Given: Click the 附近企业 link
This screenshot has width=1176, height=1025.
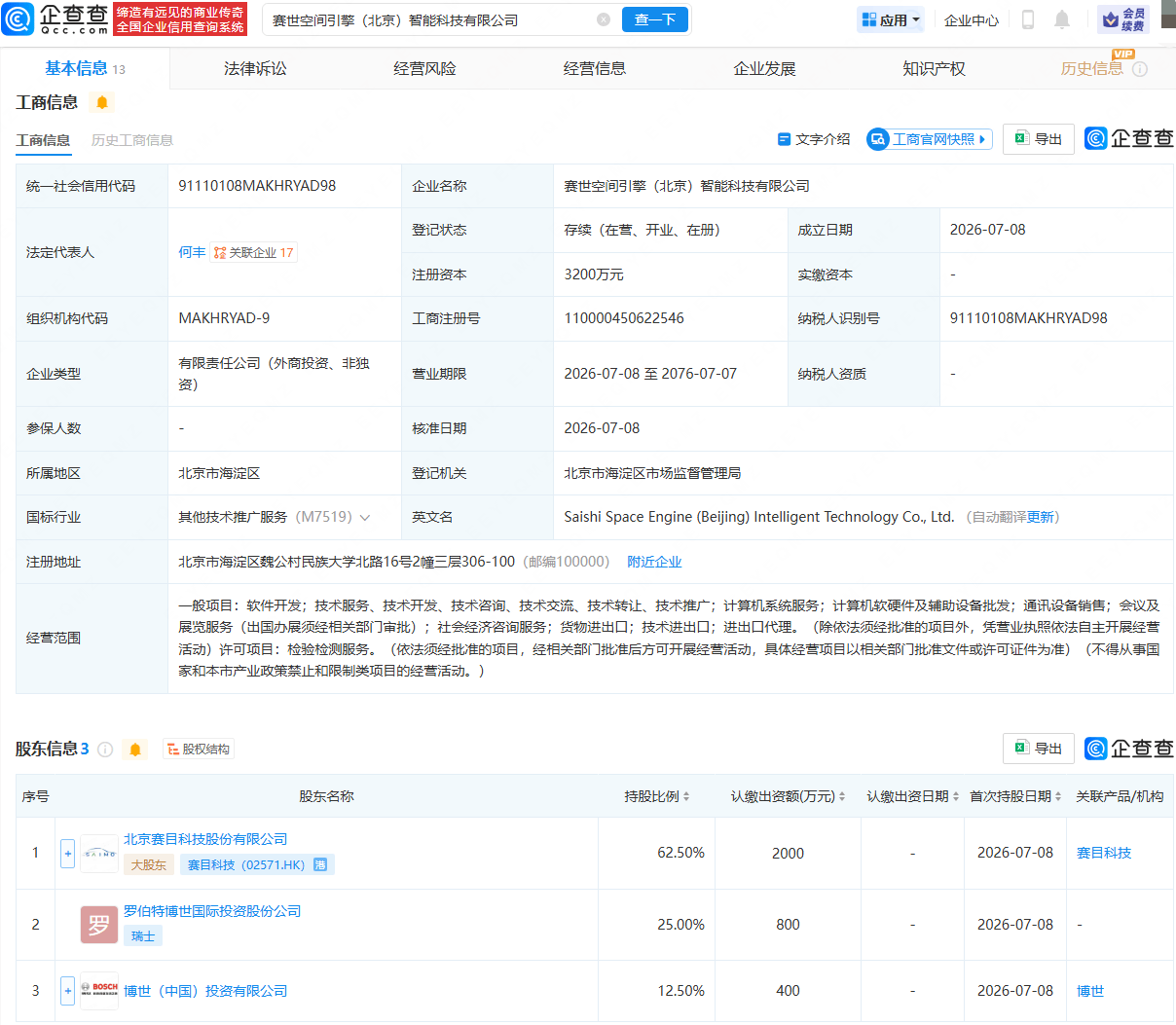Looking at the screenshot, I should click(x=654, y=562).
